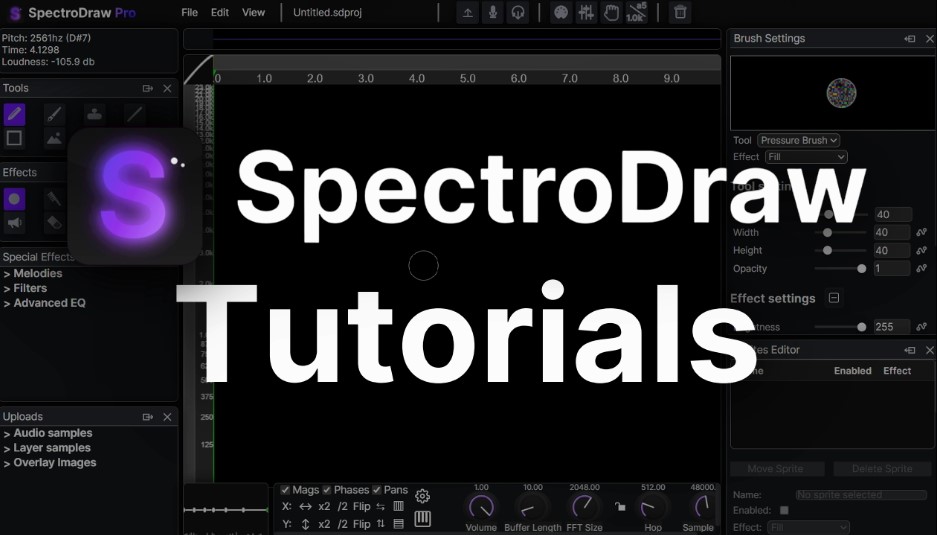
Task: Pop out the Tools panel
Action: [x=148, y=88]
